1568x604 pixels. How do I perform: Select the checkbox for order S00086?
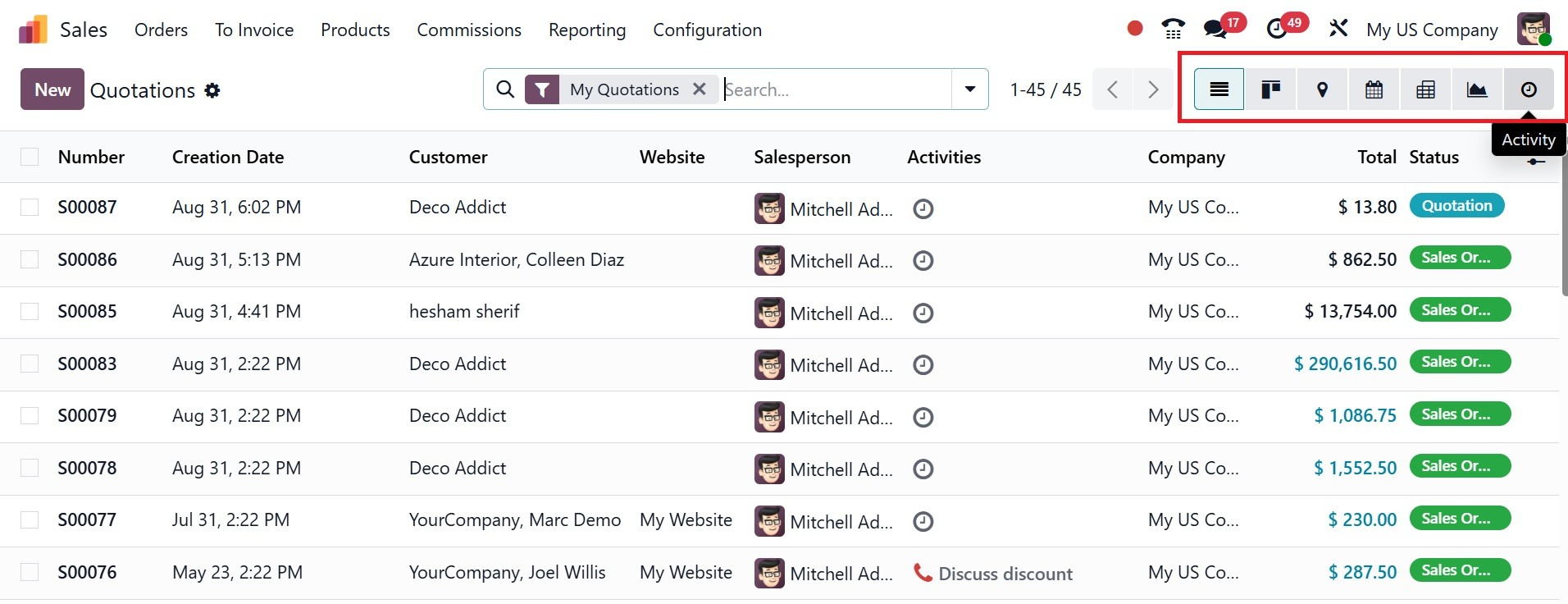pyautogui.click(x=30, y=259)
